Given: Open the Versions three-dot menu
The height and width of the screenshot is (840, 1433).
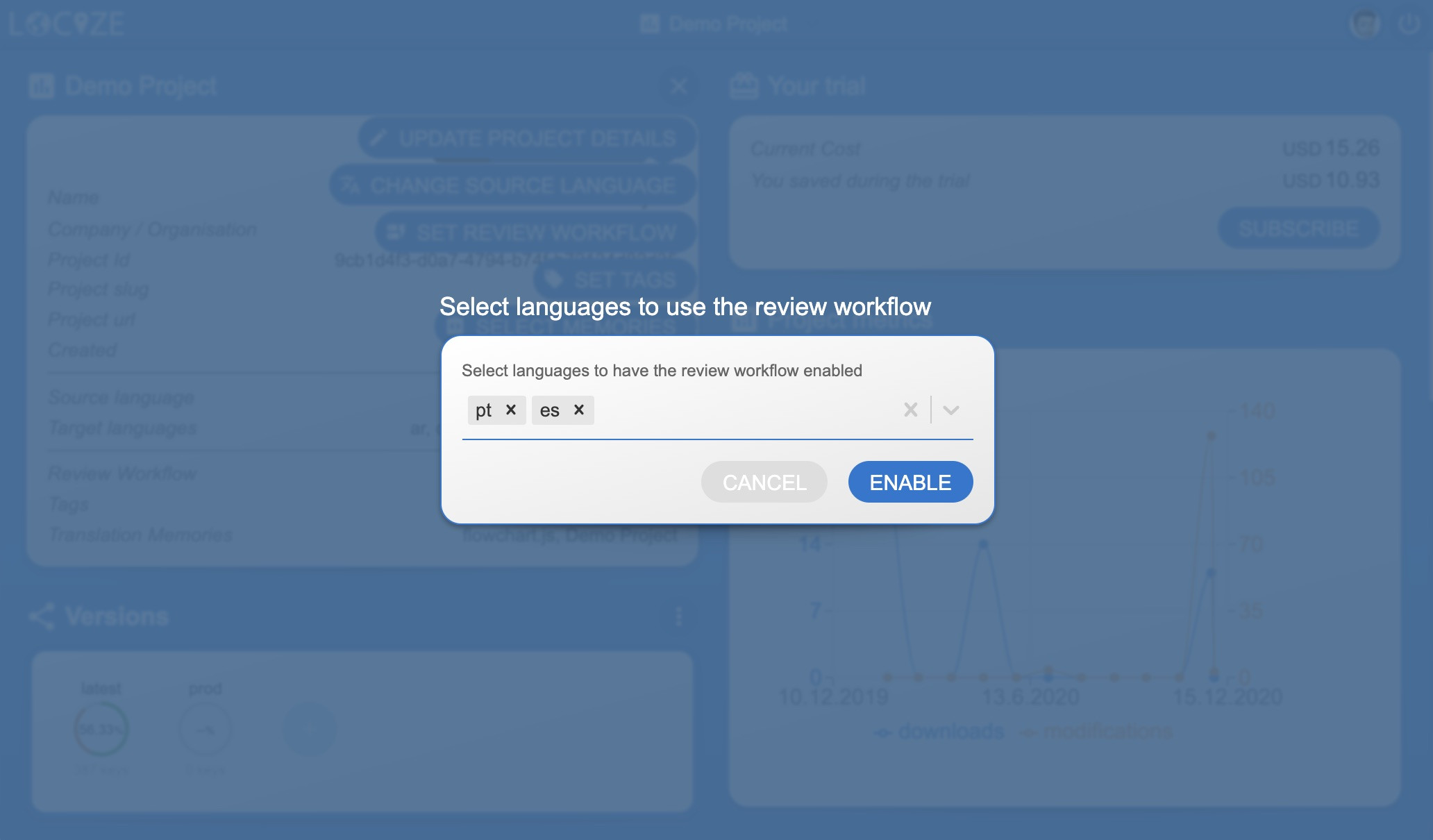Looking at the screenshot, I should (678, 616).
